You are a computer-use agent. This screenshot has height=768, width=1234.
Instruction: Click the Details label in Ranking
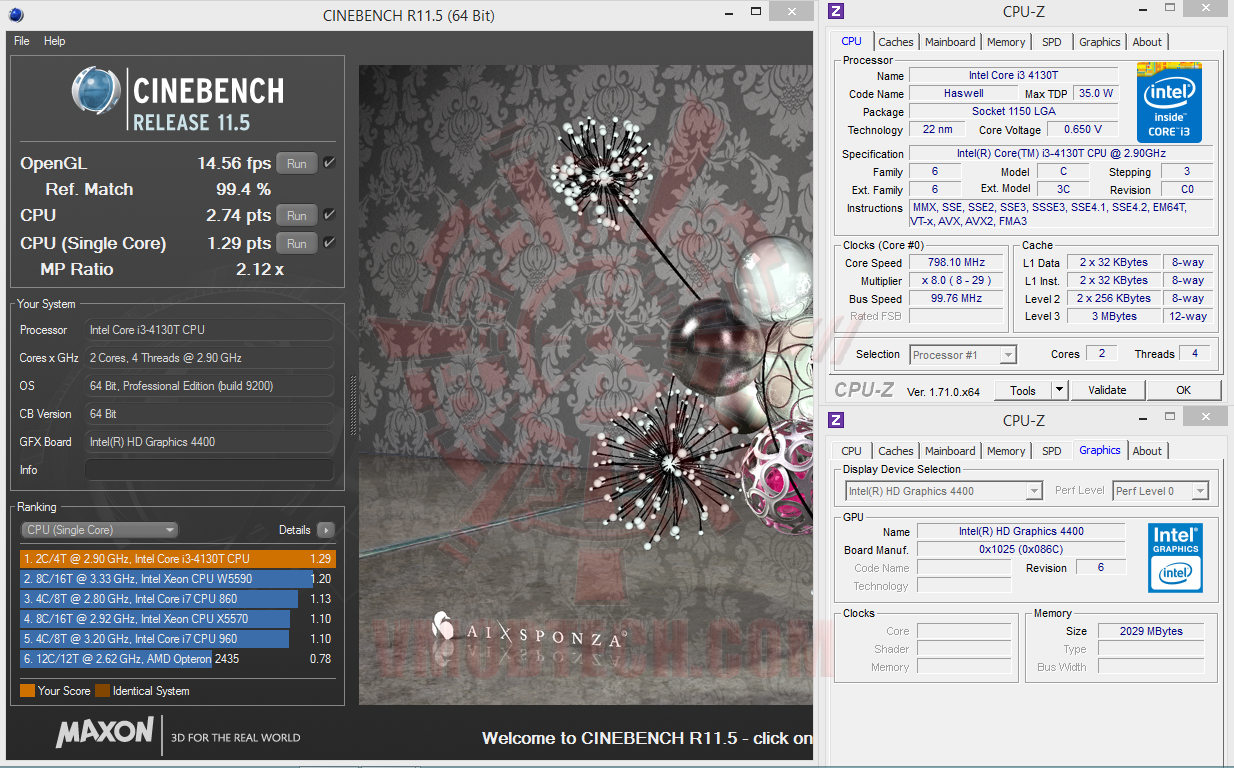(295, 530)
